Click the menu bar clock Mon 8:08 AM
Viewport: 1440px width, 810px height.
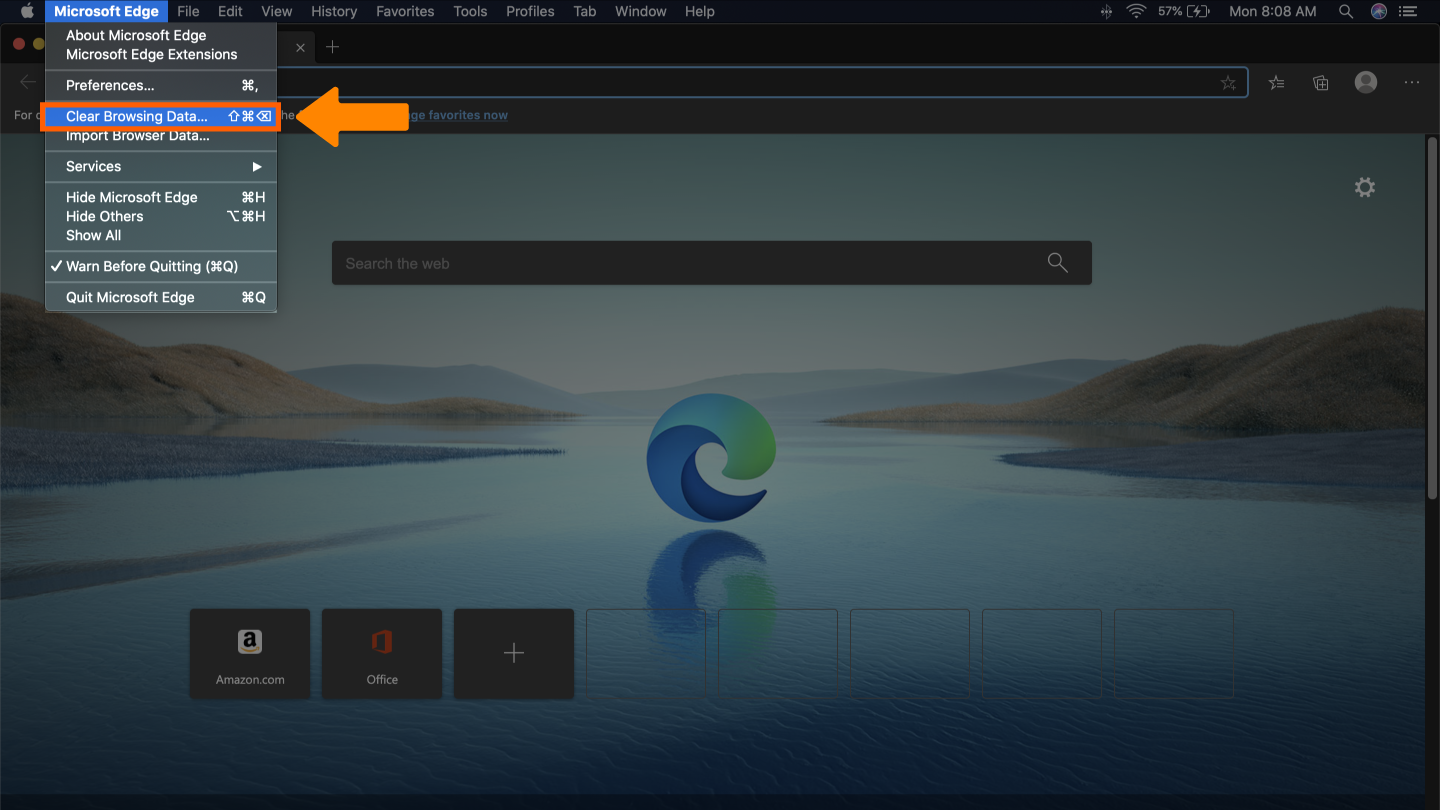coord(1272,11)
